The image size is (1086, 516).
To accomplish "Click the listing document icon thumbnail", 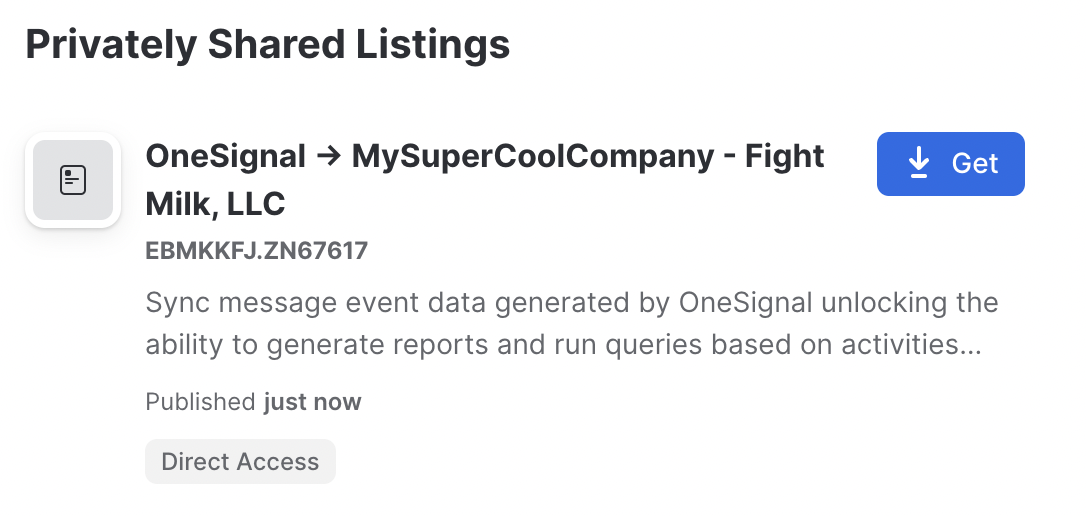I will coord(73,180).
